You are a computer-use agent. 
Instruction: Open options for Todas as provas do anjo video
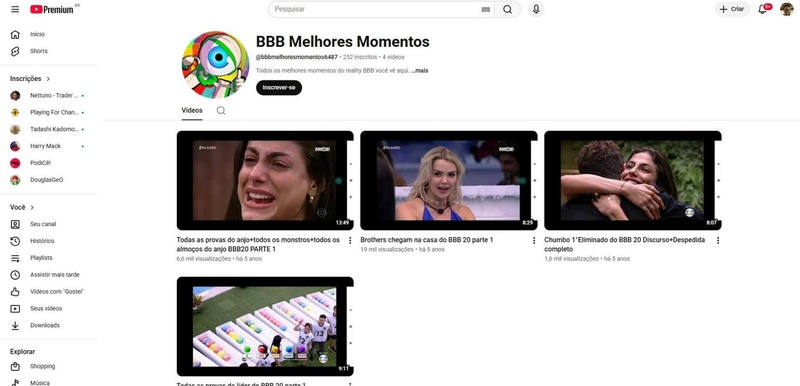pyautogui.click(x=350, y=240)
